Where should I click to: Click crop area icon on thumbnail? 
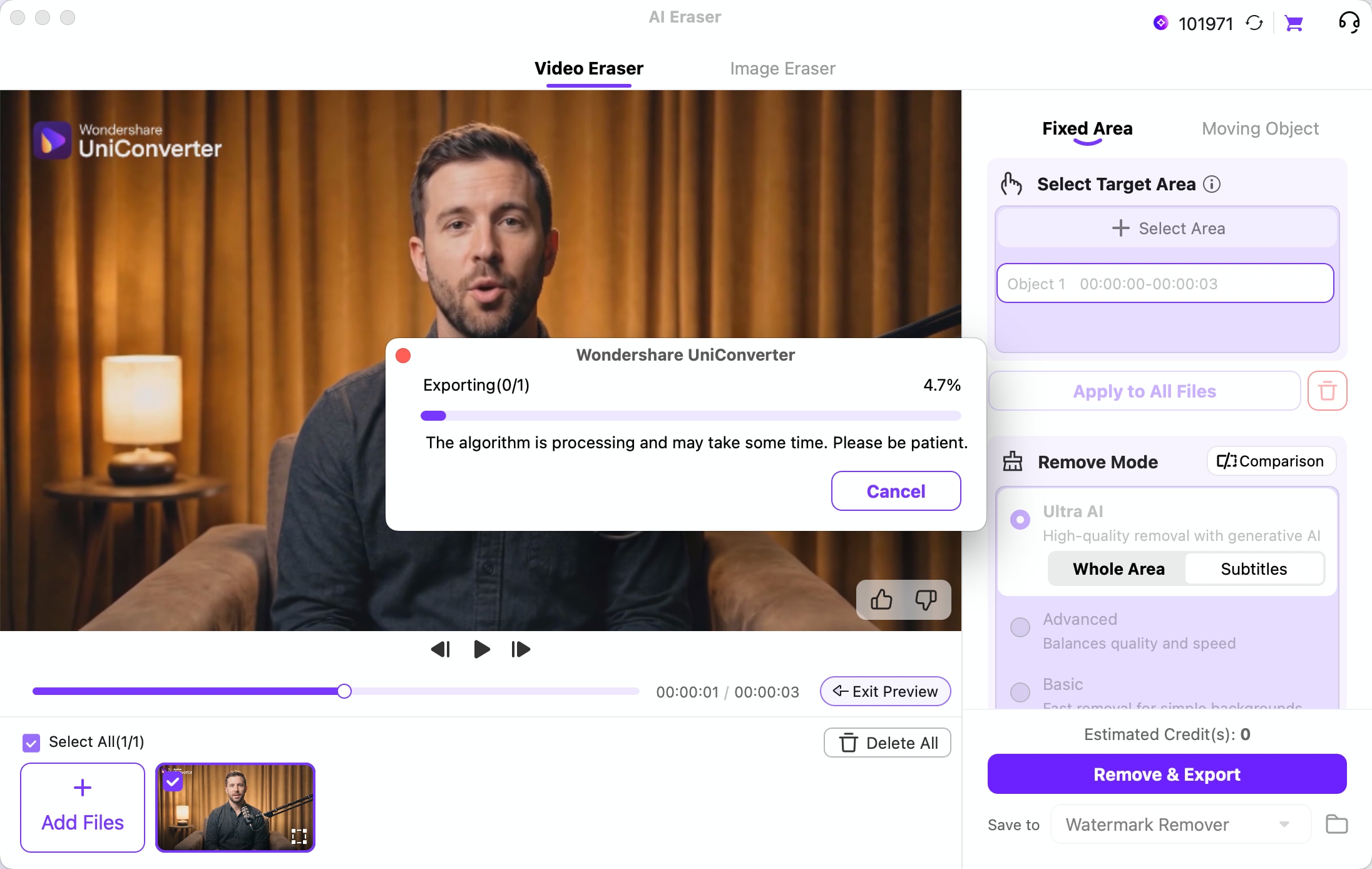coord(299,836)
